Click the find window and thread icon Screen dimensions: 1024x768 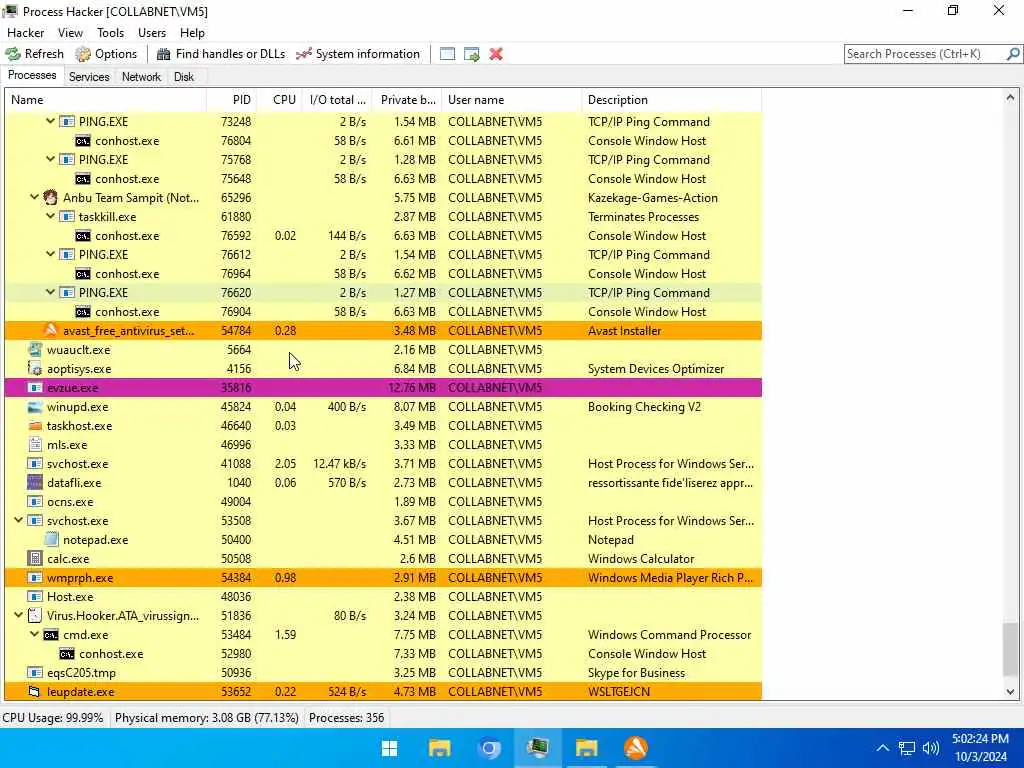[472, 54]
